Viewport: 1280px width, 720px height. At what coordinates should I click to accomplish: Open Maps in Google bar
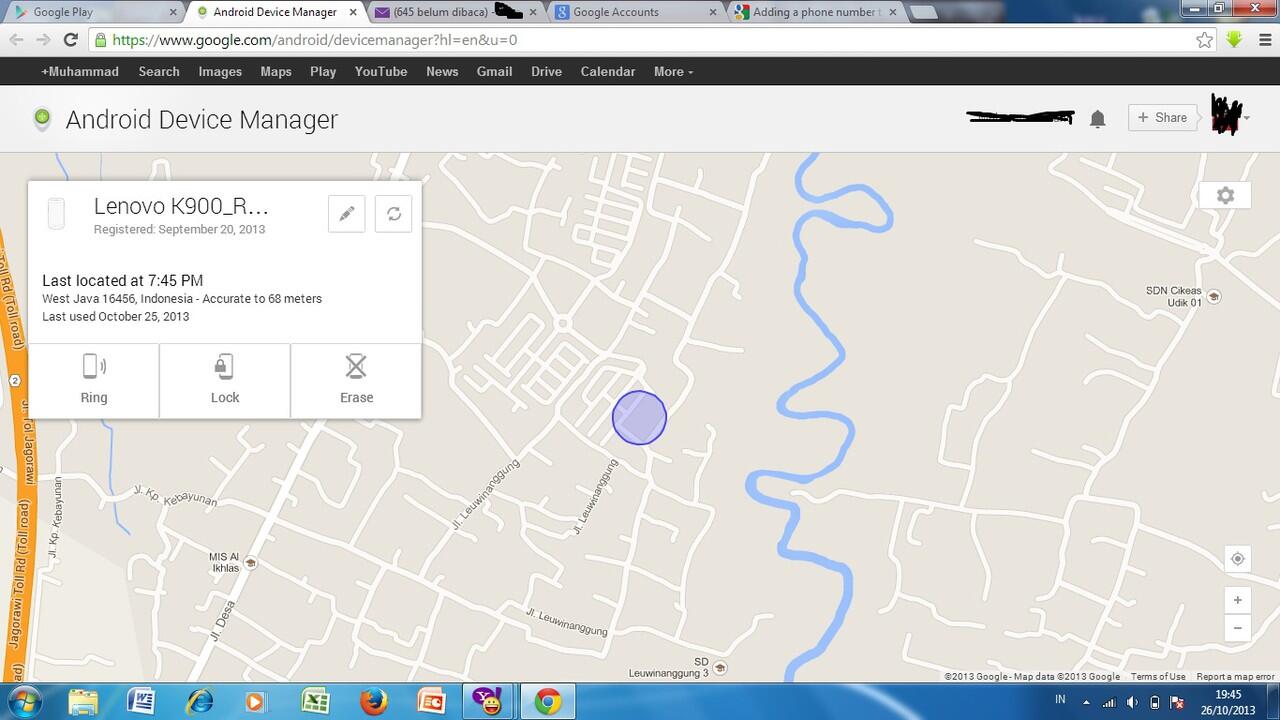[x=276, y=71]
